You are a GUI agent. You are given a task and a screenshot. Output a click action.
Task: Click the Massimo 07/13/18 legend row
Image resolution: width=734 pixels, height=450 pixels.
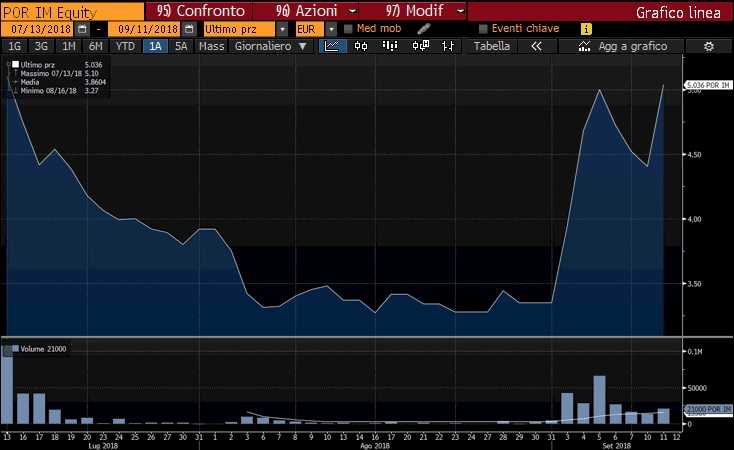click(x=59, y=74)
